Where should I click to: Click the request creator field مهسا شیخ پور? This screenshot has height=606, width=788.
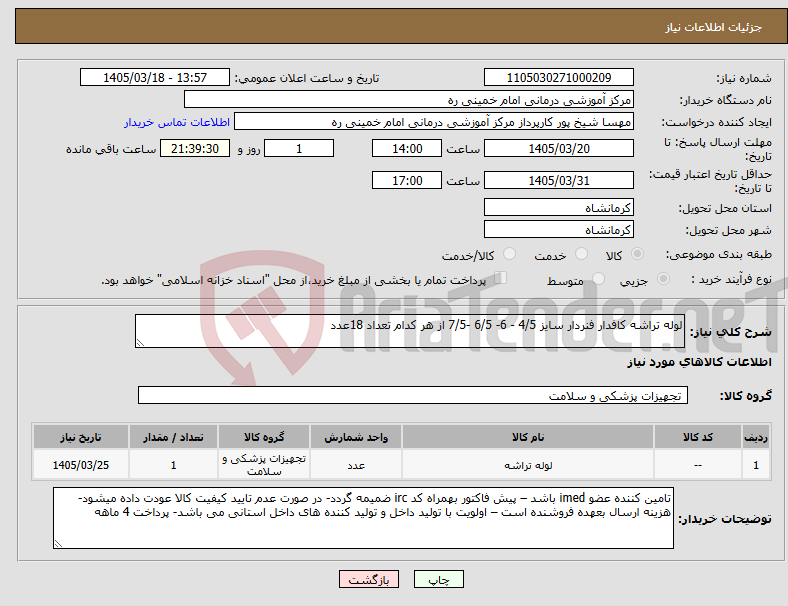point(434,122)
